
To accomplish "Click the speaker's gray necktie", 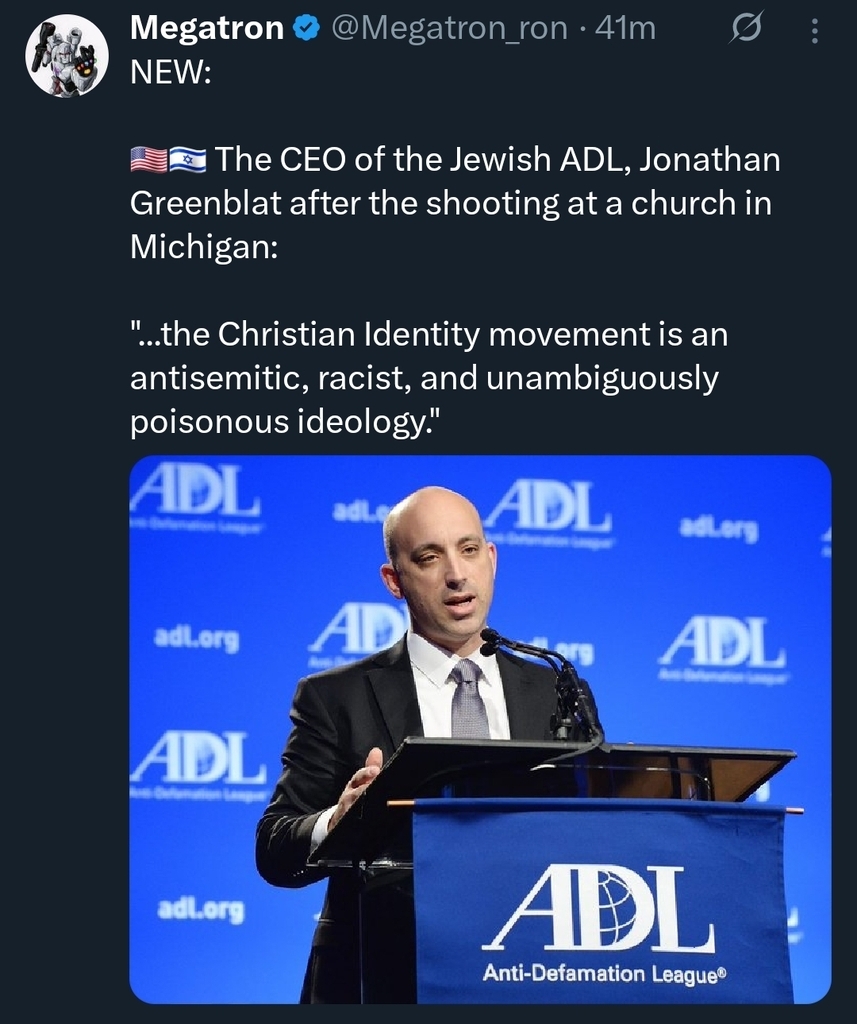I will (x=467, y=698).
